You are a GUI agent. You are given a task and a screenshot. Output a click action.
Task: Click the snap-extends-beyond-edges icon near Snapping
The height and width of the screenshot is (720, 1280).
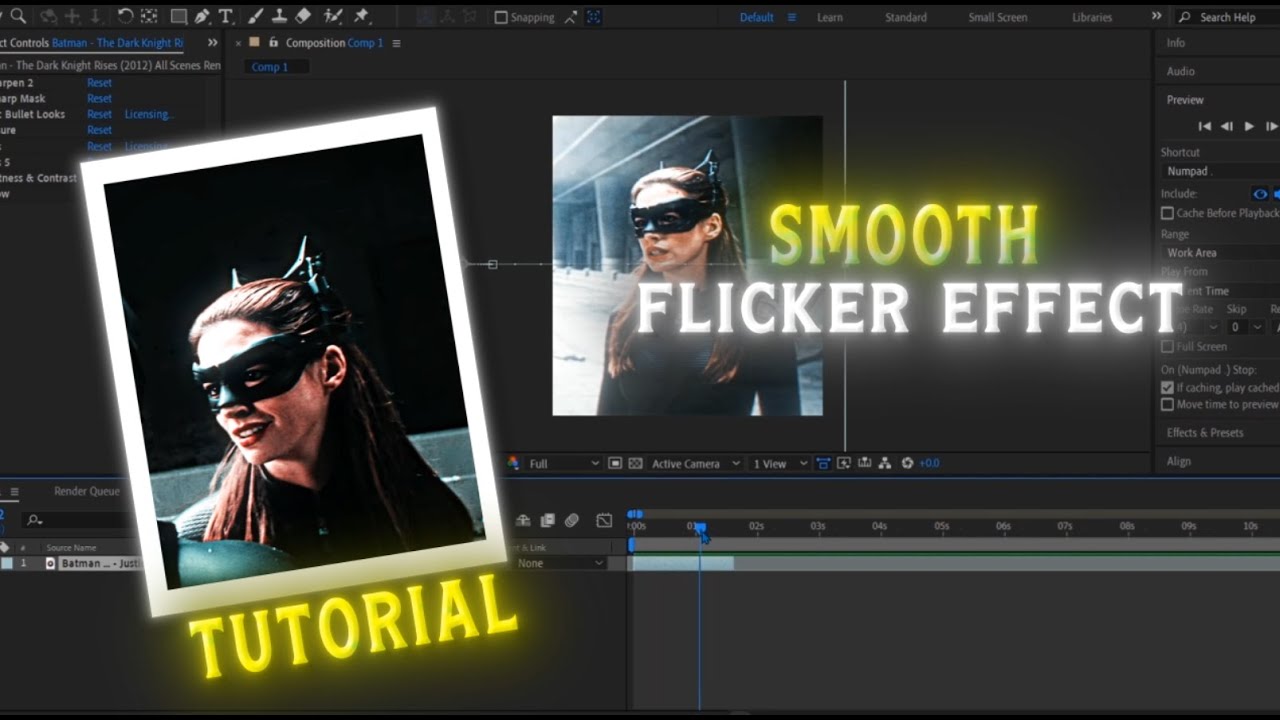(x=570, y=17)
